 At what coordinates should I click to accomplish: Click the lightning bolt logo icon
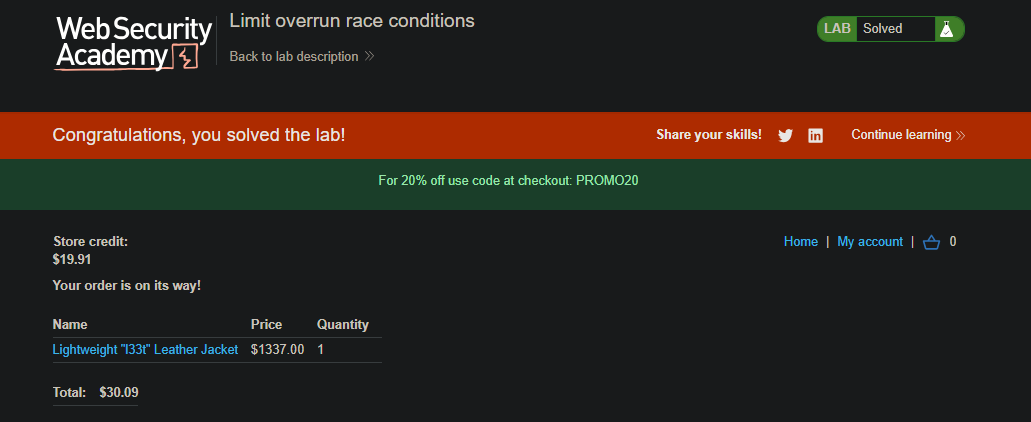coord(185,57)
